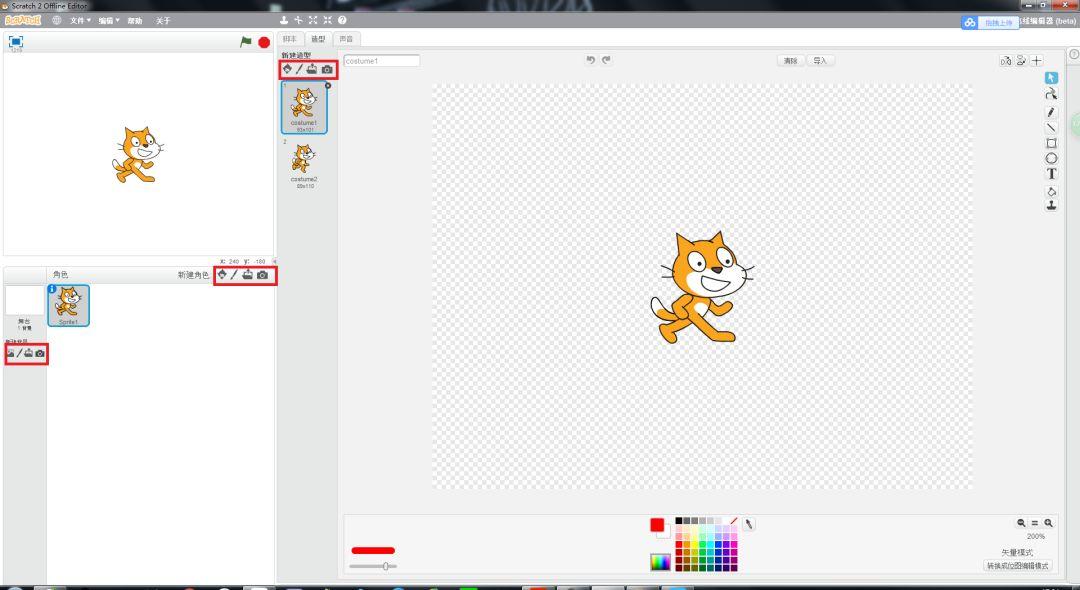Redo the paint edit
The image size is (1080, 590).
pos(606,60)
